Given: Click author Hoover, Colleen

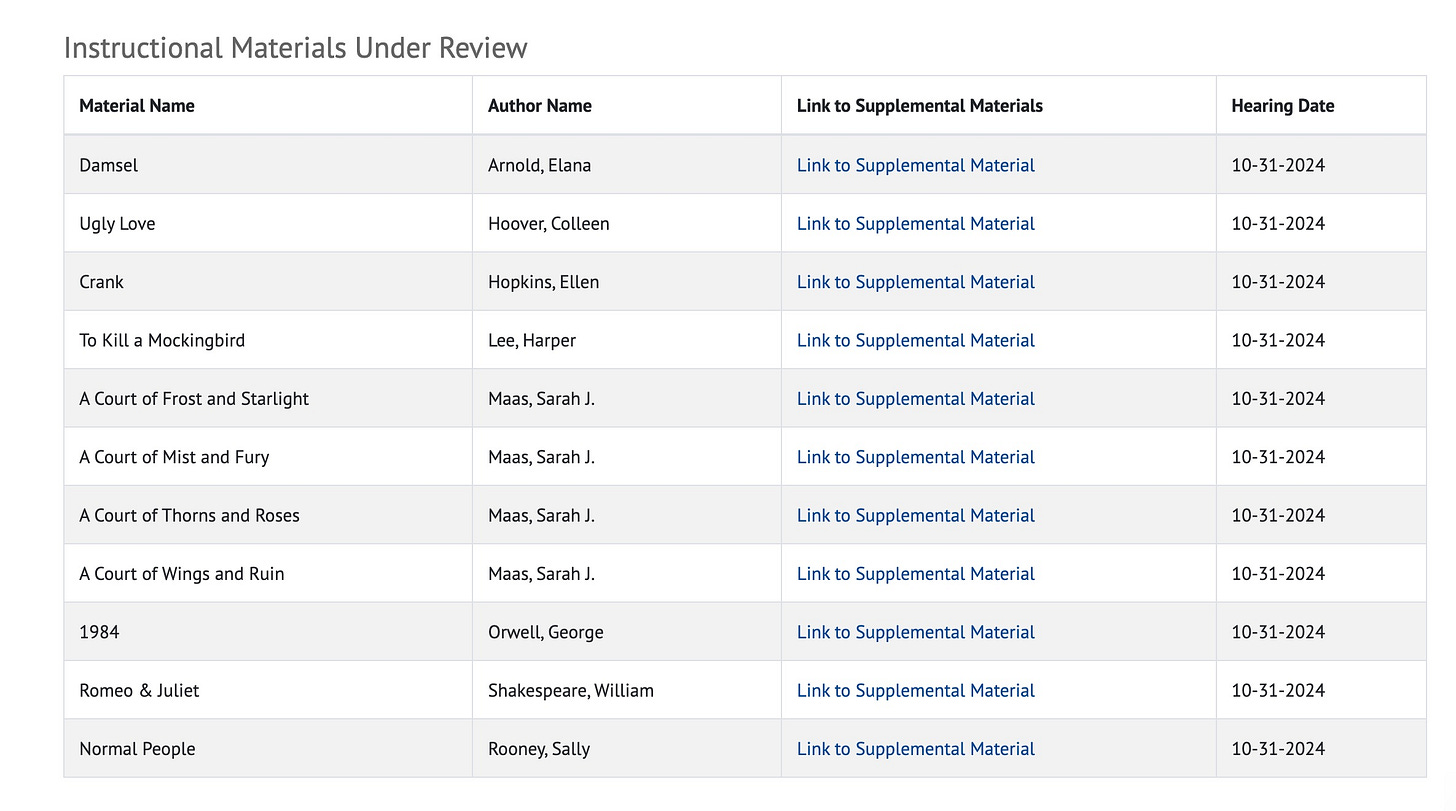Looking at the screenshot, I should 548,223.
